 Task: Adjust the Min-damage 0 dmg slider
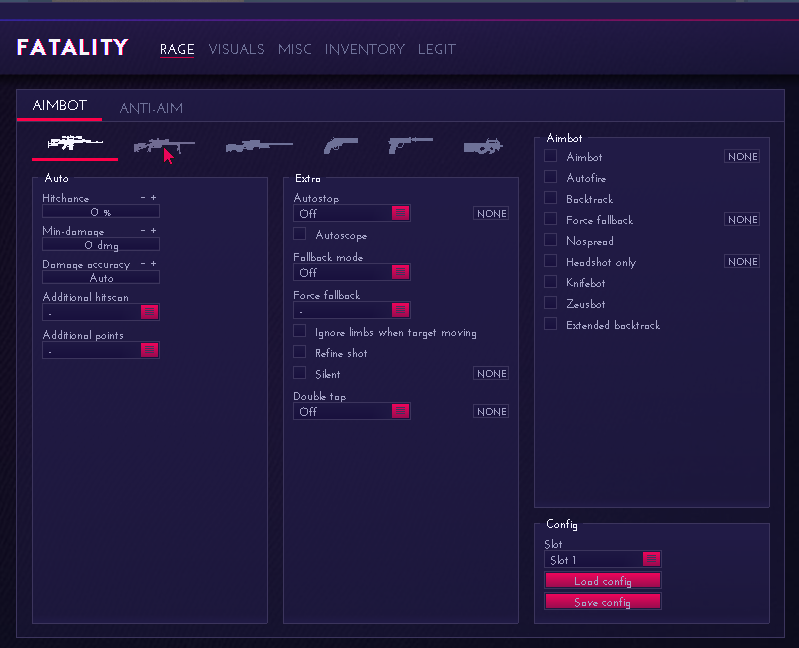[x=101, y=245]
